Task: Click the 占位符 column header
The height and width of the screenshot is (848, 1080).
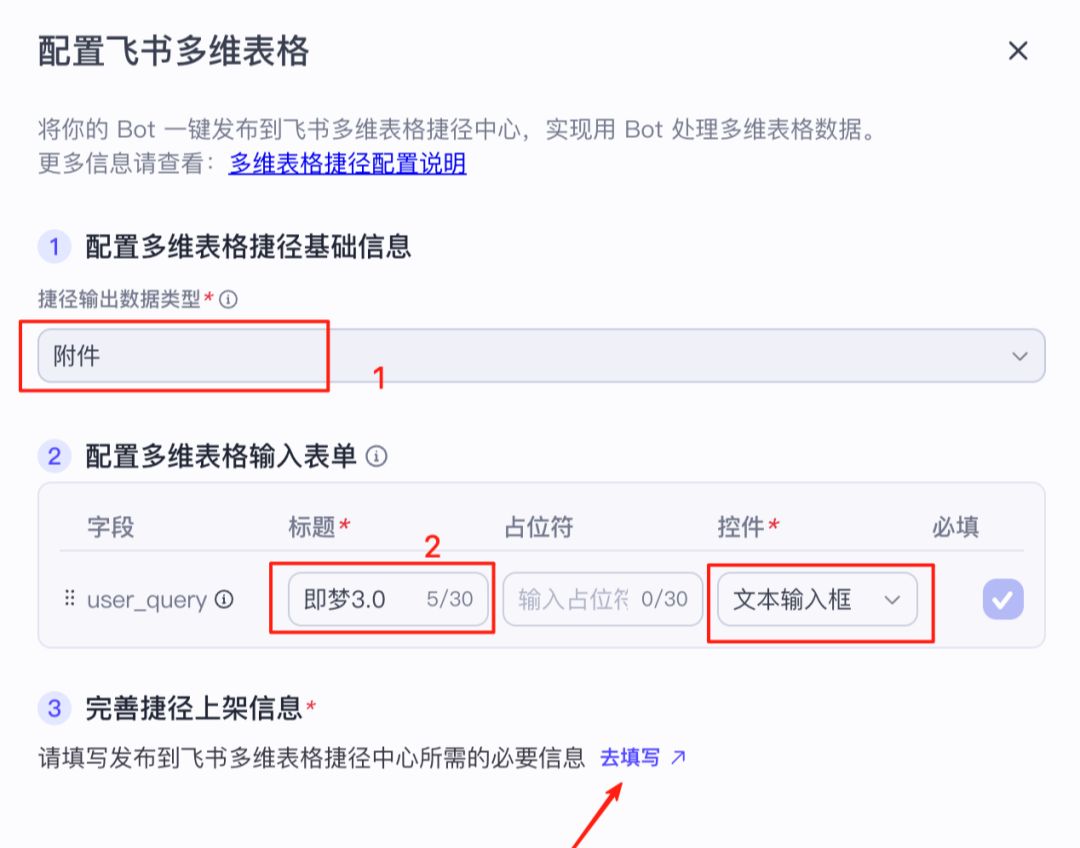Action: pos(538,526)
